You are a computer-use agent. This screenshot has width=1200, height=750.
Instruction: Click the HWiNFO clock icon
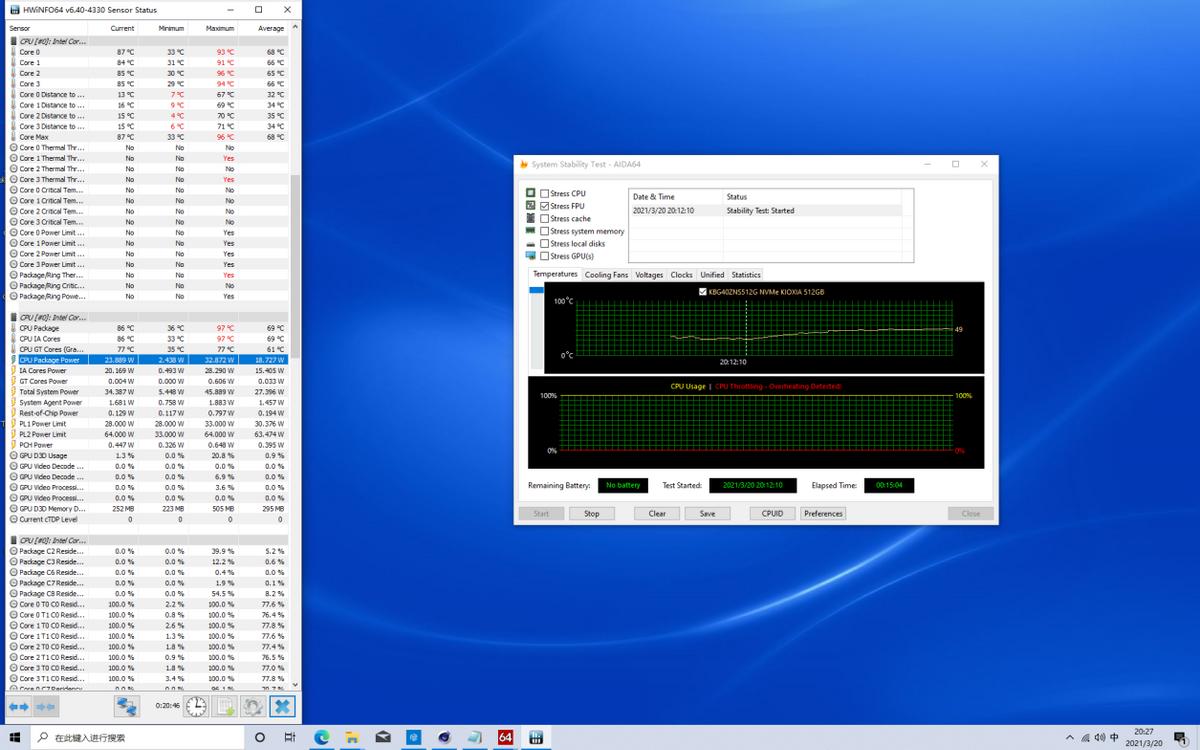click(196, 707)
